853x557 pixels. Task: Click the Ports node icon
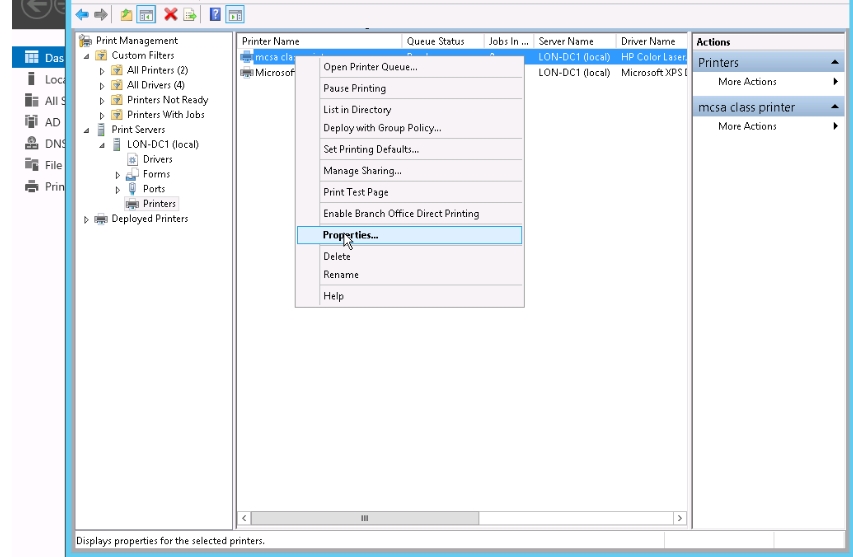[132, 189]
